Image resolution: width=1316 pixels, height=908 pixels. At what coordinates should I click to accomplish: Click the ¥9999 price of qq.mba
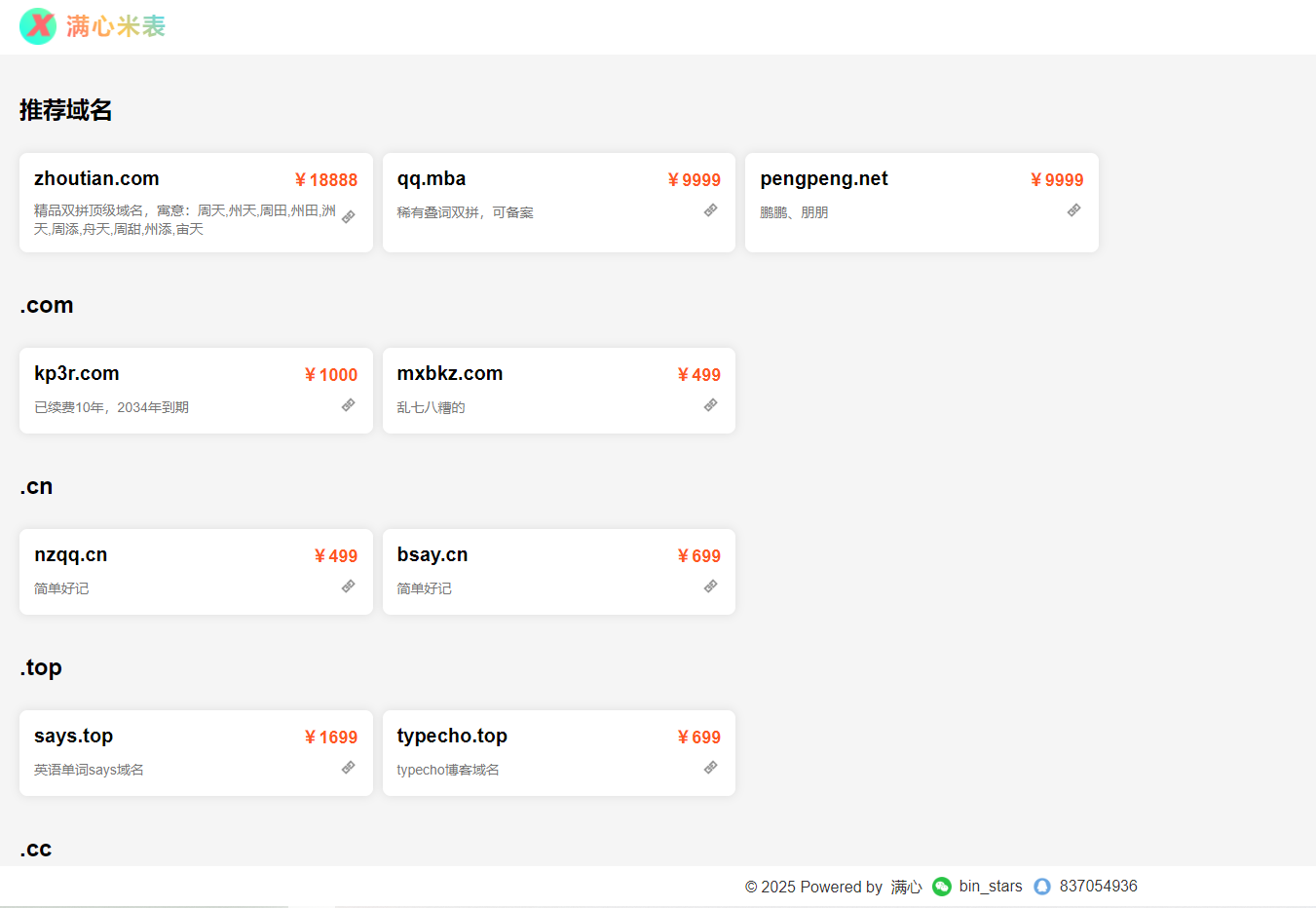click(x=695, y=180)
